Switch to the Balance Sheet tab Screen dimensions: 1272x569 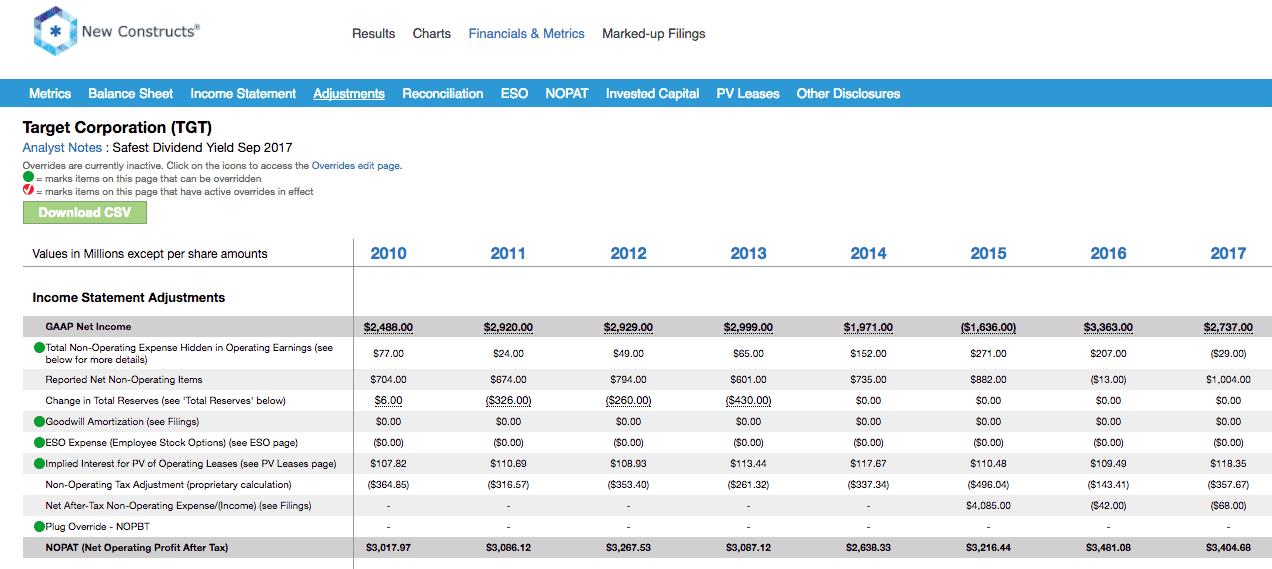[131, 93]
